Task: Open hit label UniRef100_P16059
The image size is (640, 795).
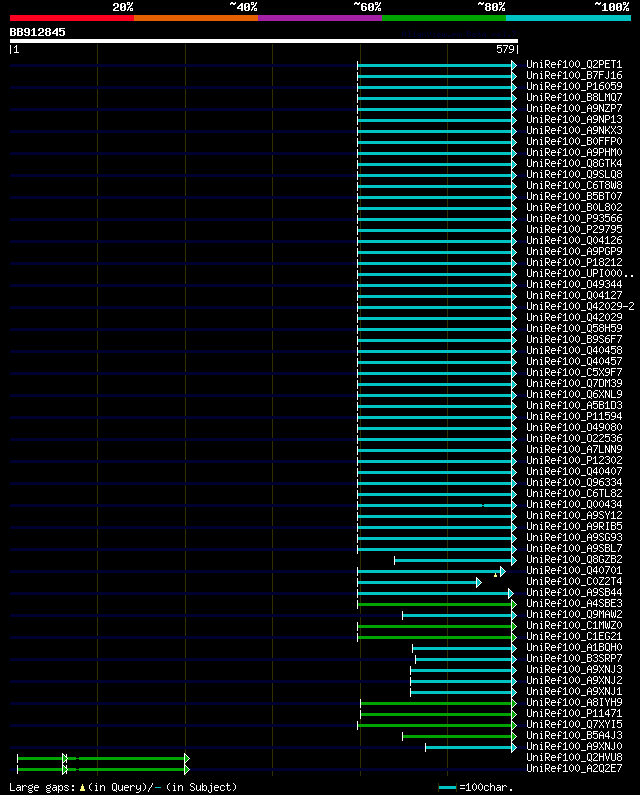Action: tap(574, 86)
